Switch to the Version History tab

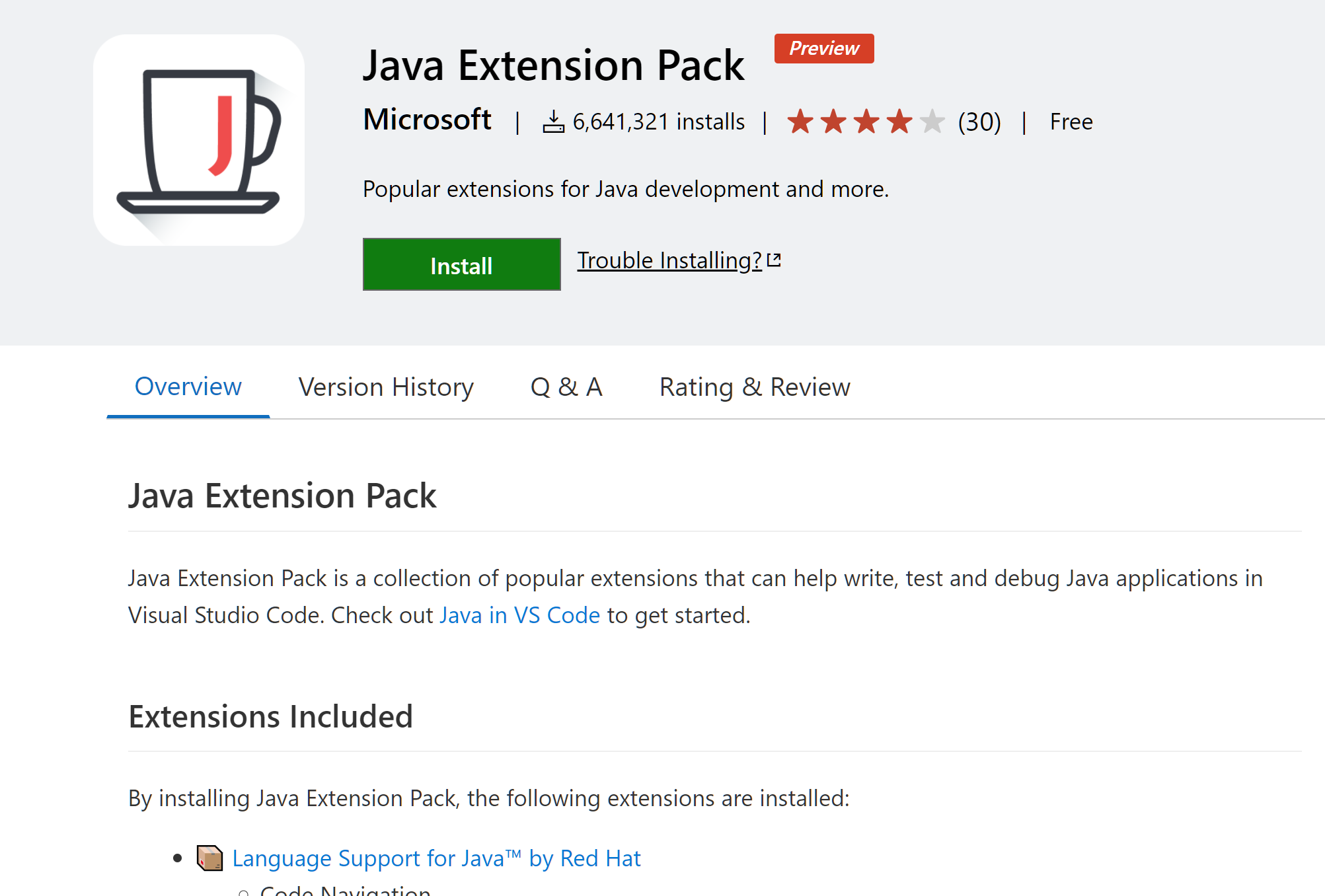tap(387, 386)
